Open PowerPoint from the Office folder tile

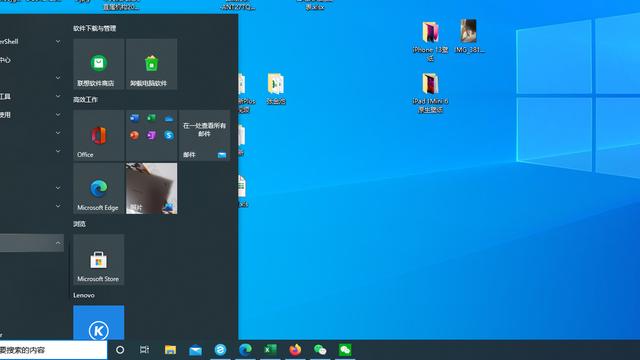click(134, 135)
